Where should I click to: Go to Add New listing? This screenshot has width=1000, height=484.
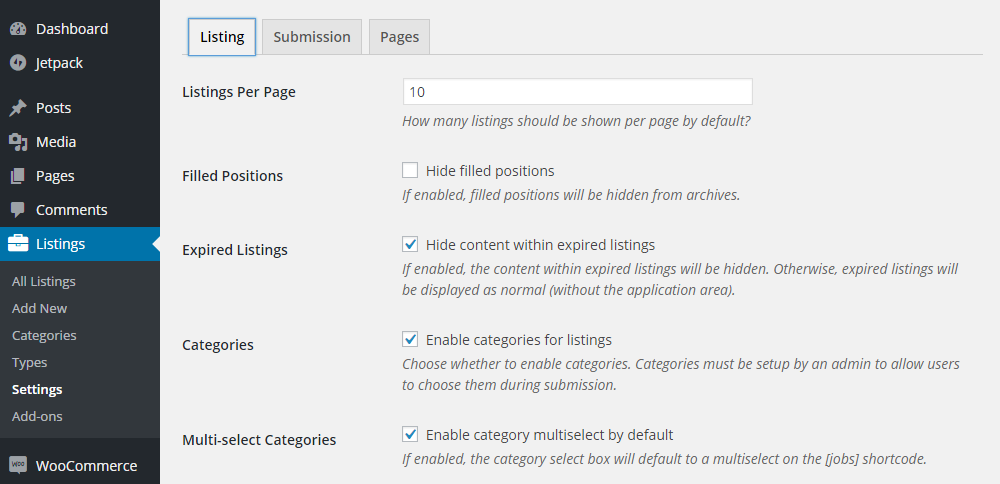40,309
